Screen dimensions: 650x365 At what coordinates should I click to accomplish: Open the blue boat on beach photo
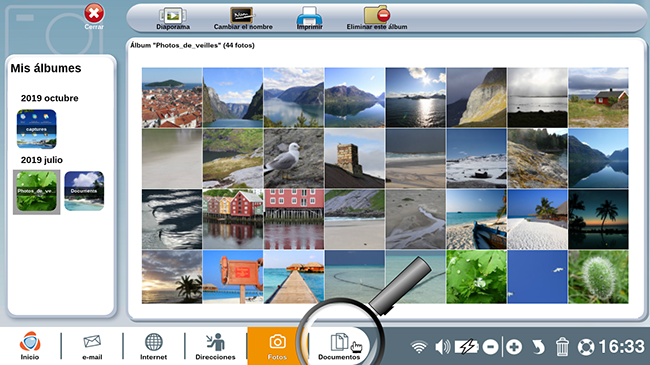click(x=476, y=219)
